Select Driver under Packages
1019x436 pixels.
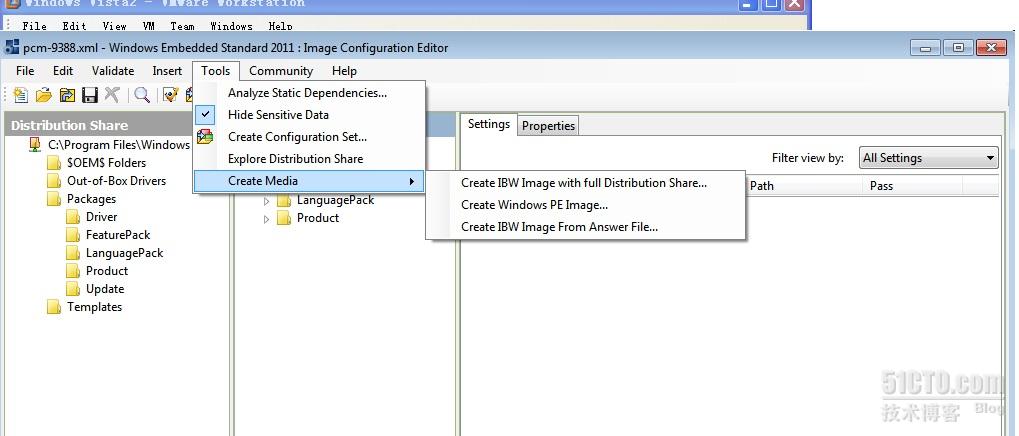click(101, 216)
